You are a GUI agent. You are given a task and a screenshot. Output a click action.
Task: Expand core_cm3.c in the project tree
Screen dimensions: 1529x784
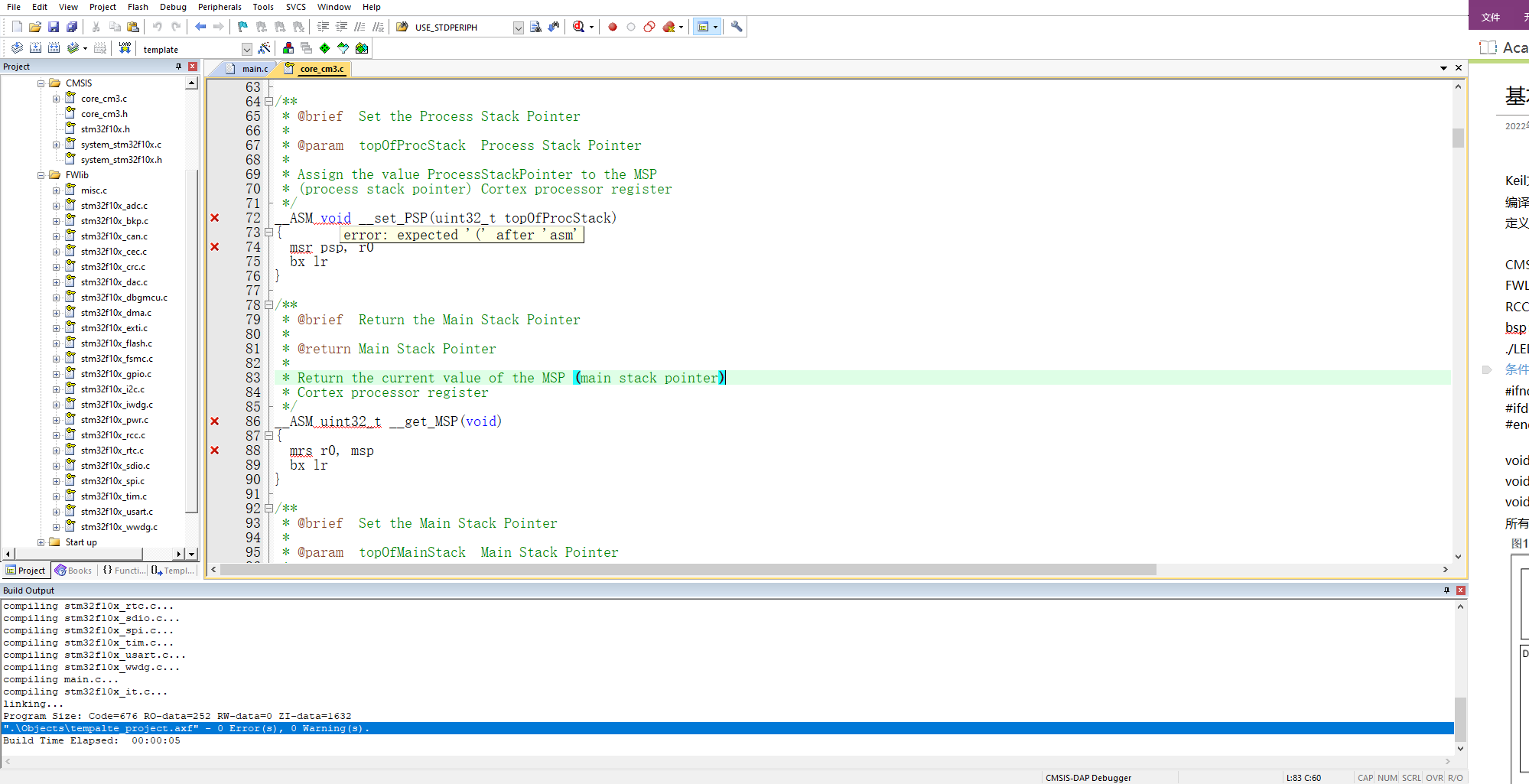tap(56, 99)
